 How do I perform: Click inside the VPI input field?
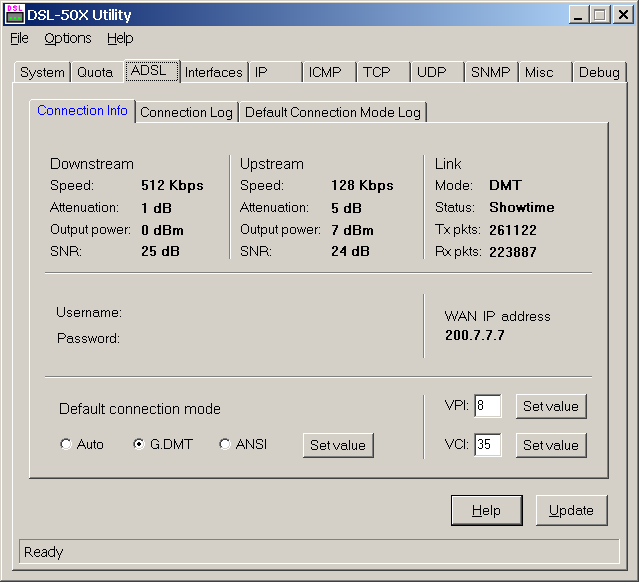488,406
